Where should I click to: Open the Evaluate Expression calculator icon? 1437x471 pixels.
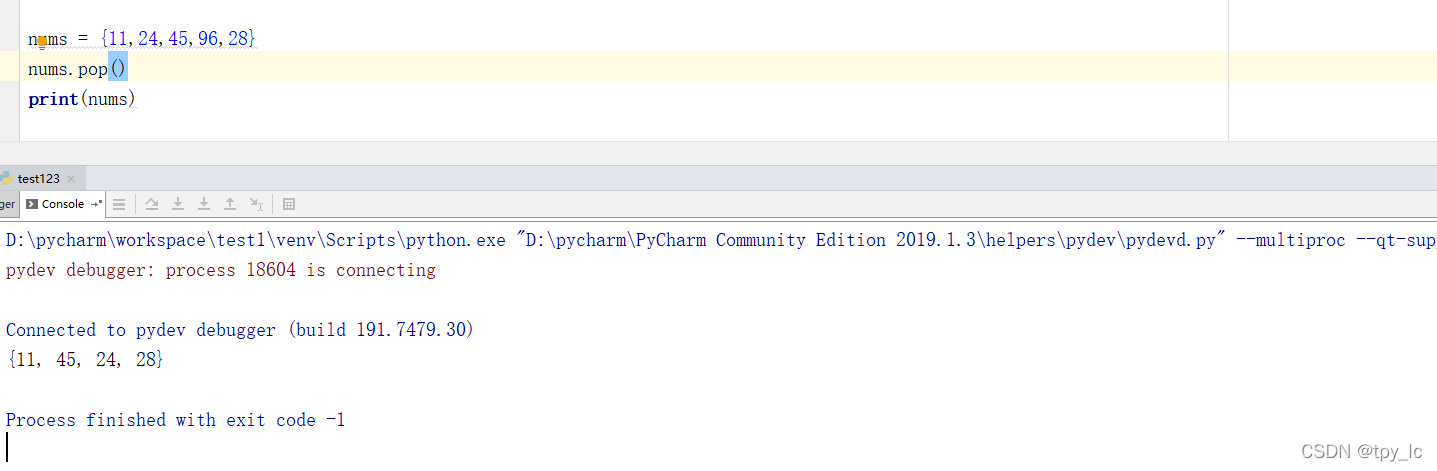(289, 204)
